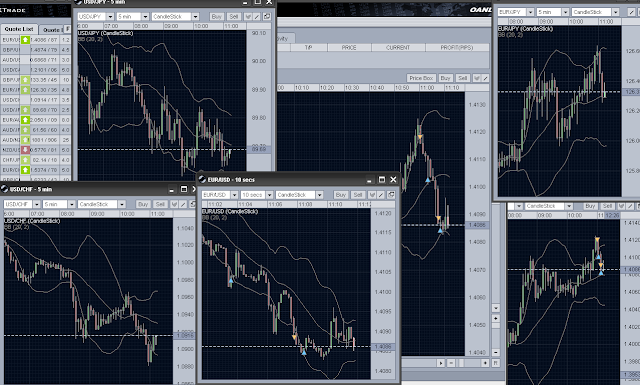Click NZD/USD red down arrow in Quote List
The height and width of the screenshot is (385, 640).
tap(25, 150)
